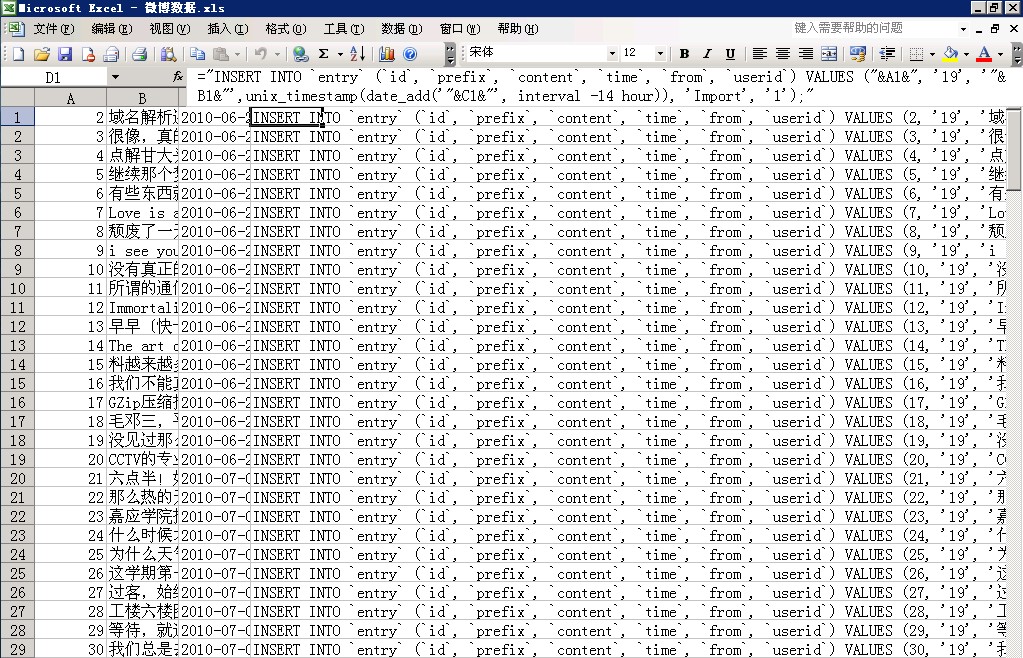Open the Name Box dropdown arrow
1023x658 pixels.
click(x=115, y=77)
